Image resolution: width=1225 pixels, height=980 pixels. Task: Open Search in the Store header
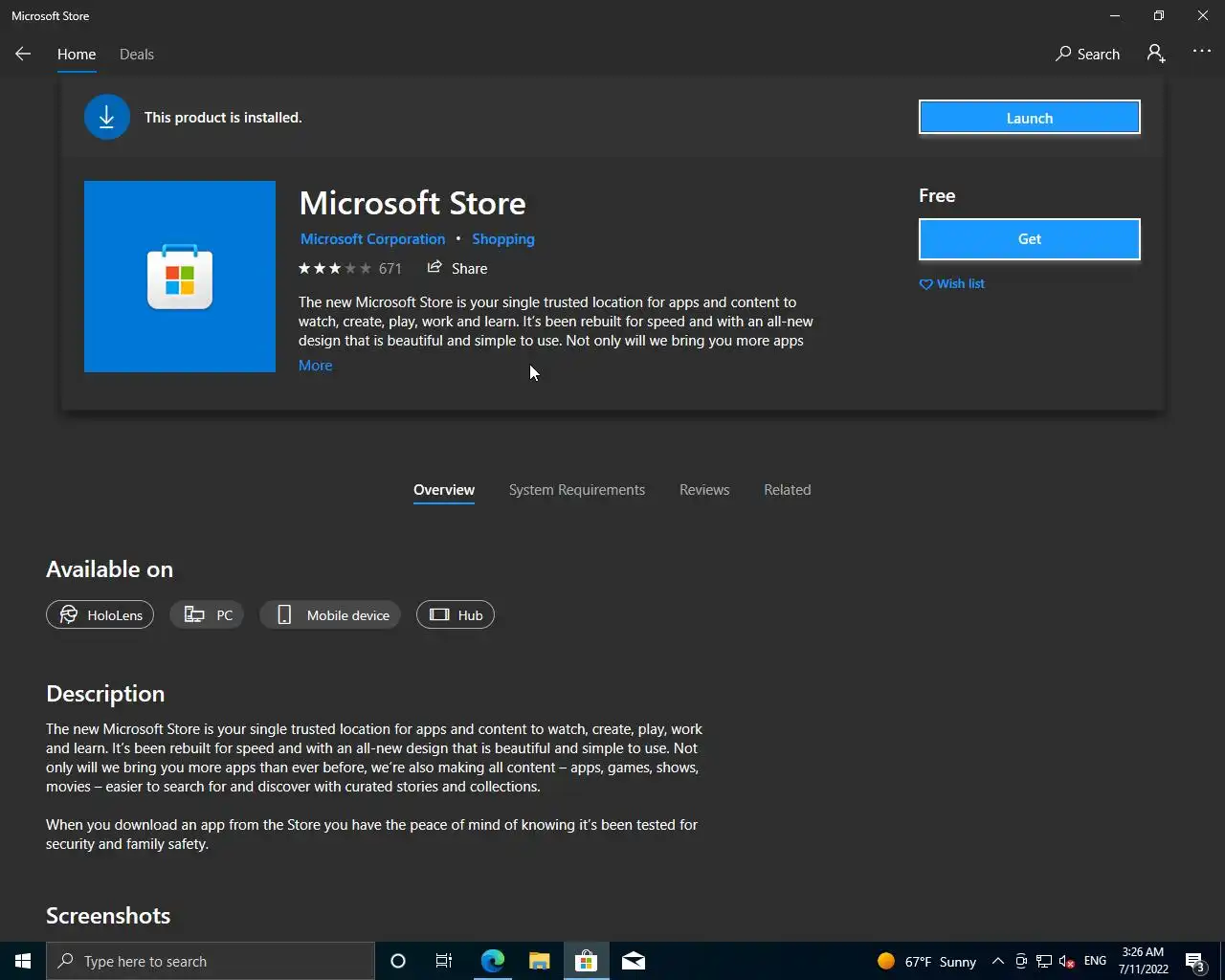pyautogui.click(x=1087, y=55)
